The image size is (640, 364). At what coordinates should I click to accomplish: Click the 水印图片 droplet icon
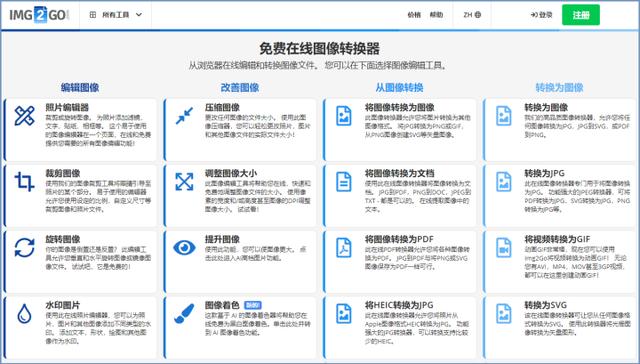click(24, 314)
